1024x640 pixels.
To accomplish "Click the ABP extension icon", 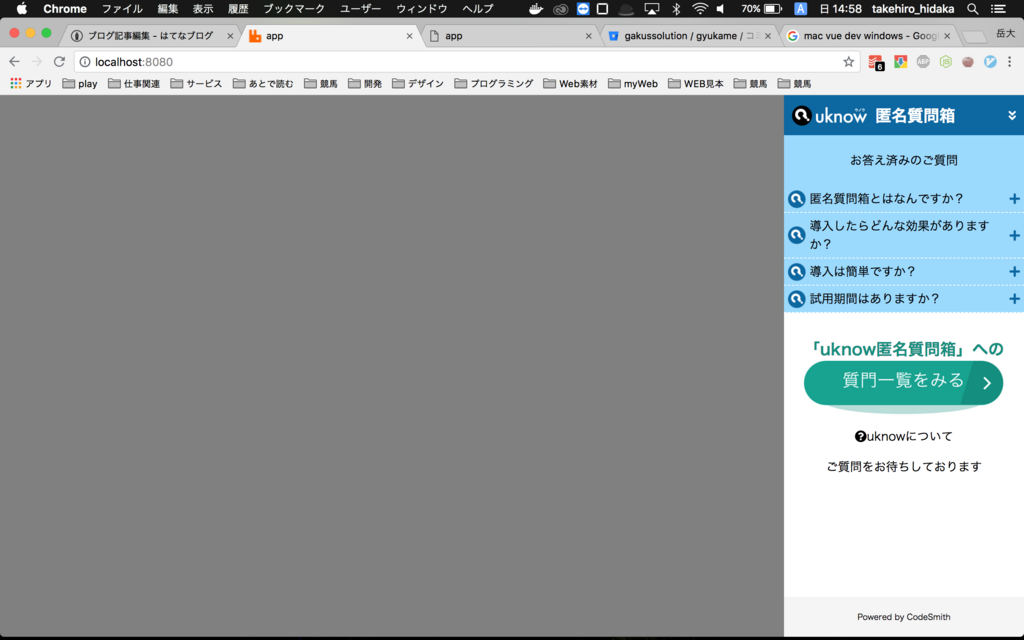I will point(923,61).
